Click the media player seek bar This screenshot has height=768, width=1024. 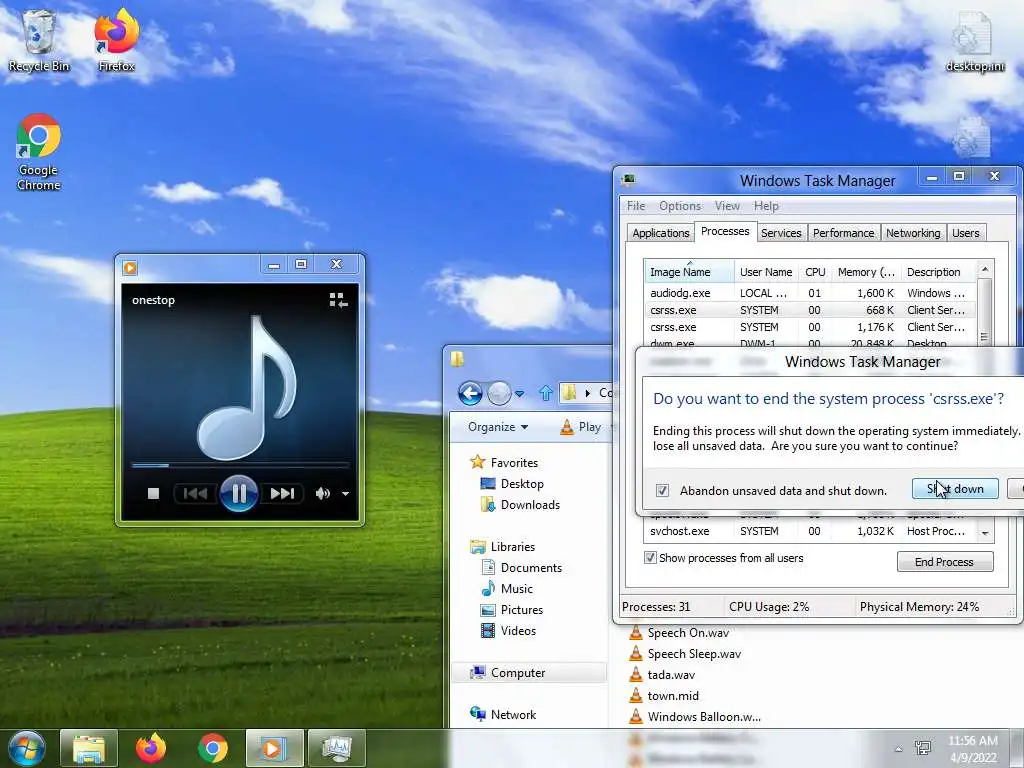[240, 465]
